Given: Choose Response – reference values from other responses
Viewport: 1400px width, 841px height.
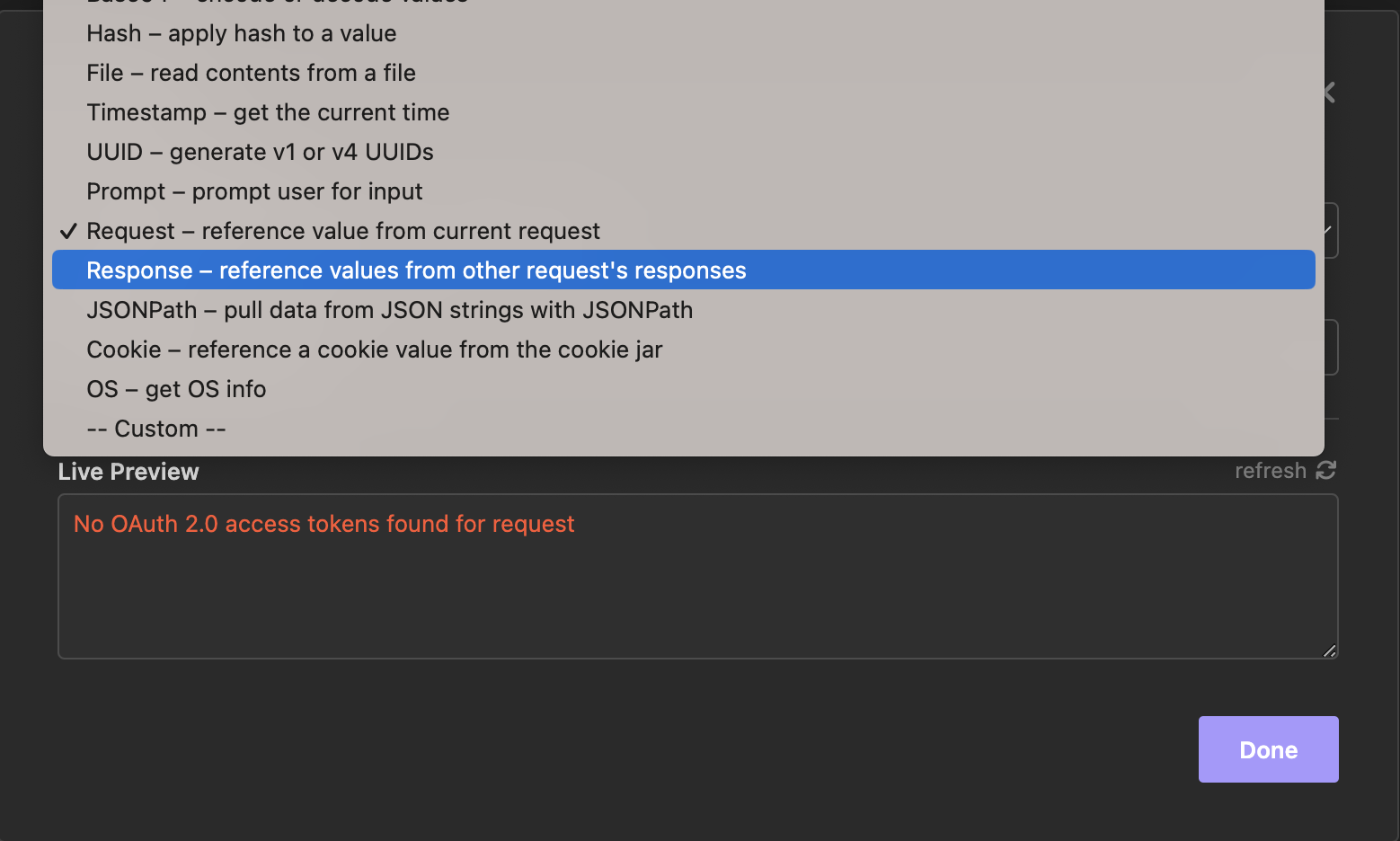Looking at the screenshot, I should (416, 270).
